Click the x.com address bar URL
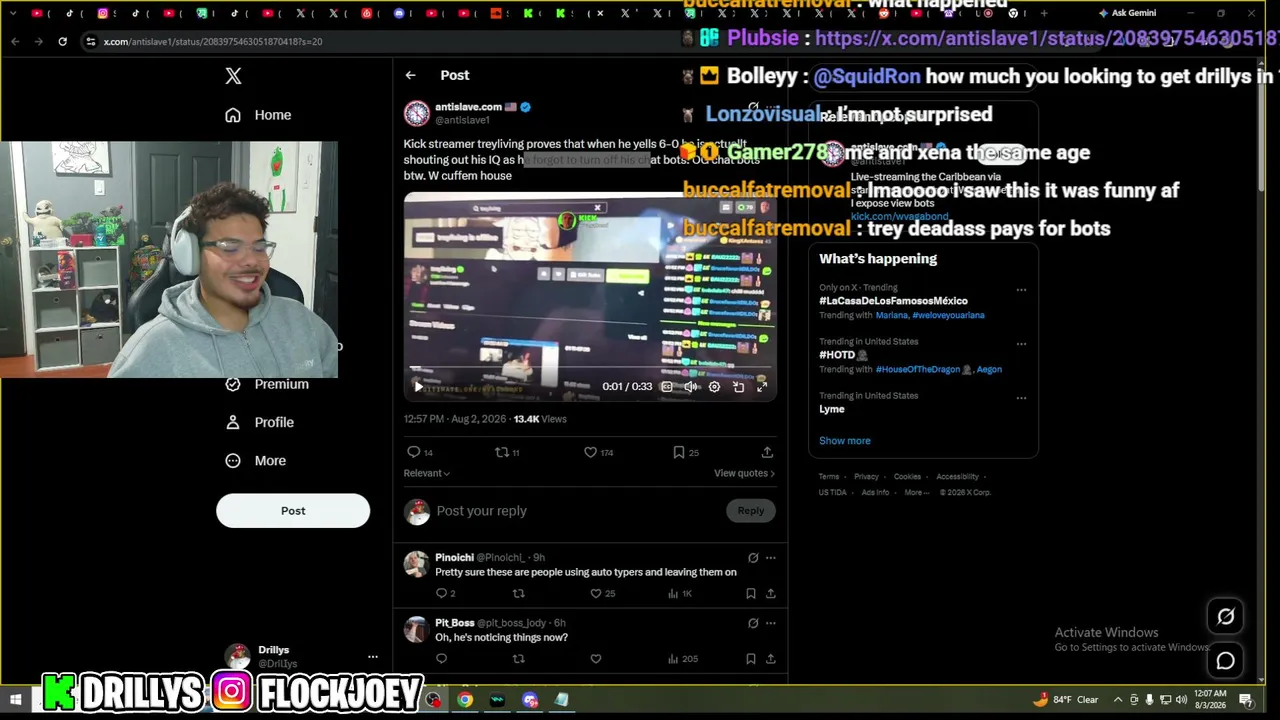The height and width of the screenshot is (720, 1280). 213,42
